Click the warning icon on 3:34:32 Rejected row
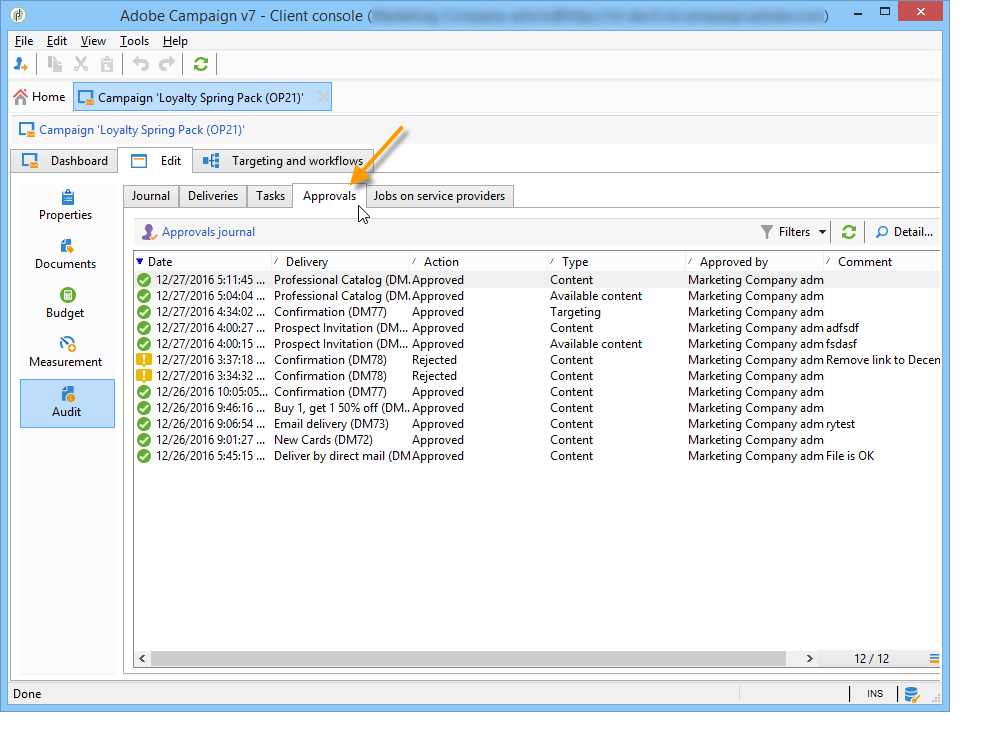Screen dimensions: 981x746 pos(144,376)
